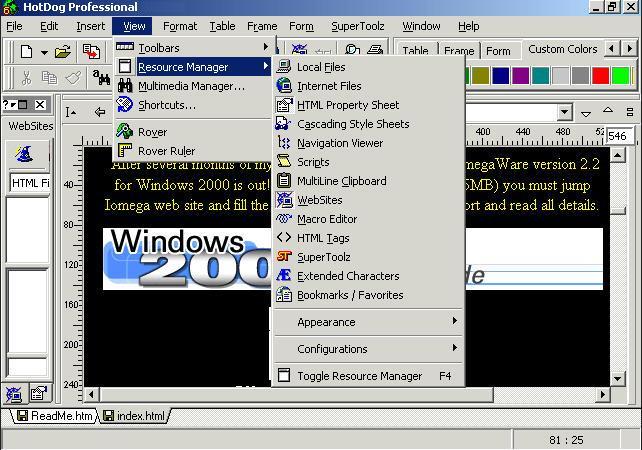
Task: Select Toggle Resource Manager F4
Action: (368, 376)
